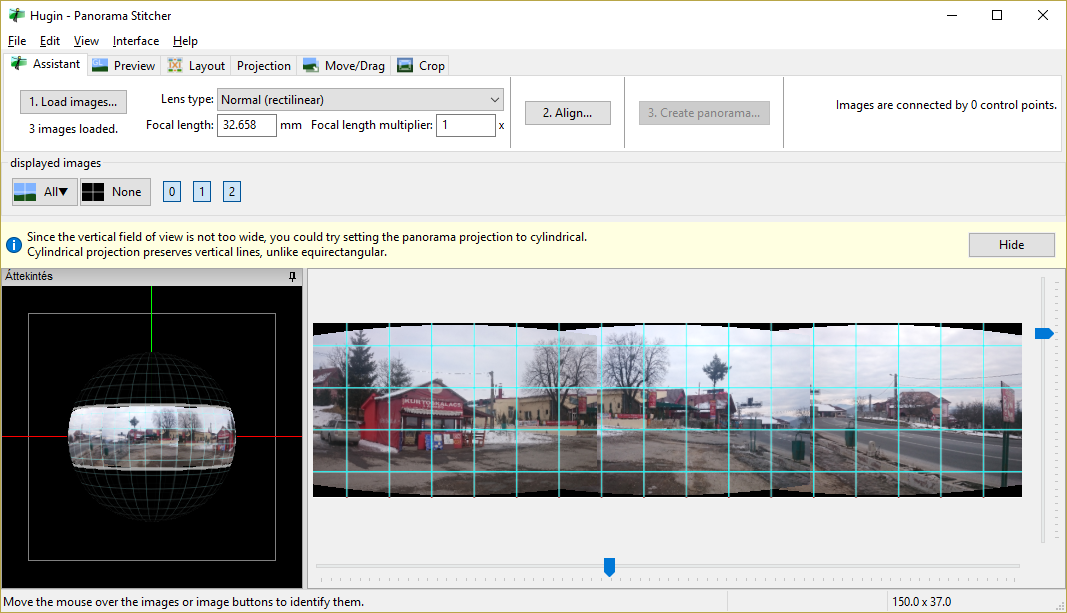Click the blue info icon in hint bar
The image size is (1067, 613).
pyautogui.click(x=15, y=245)
